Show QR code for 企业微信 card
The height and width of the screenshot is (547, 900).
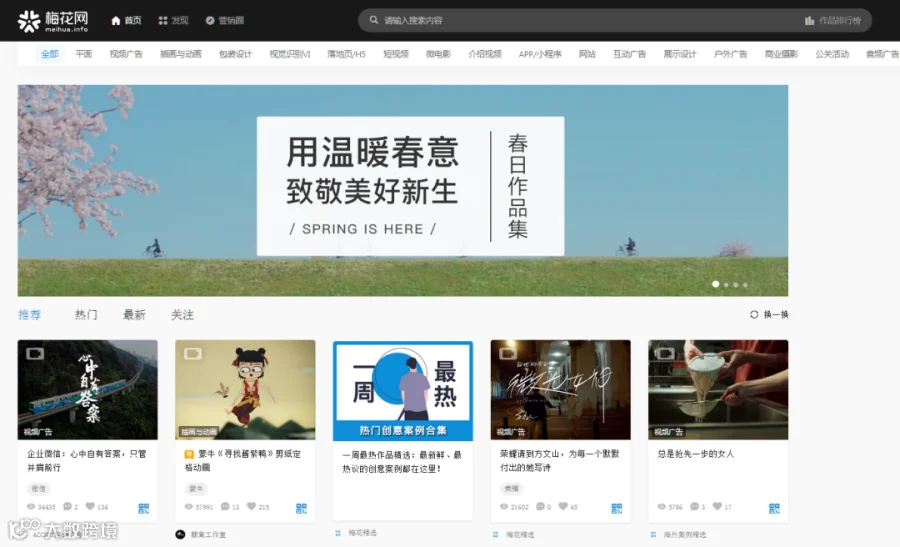click(x=143, y=509)
